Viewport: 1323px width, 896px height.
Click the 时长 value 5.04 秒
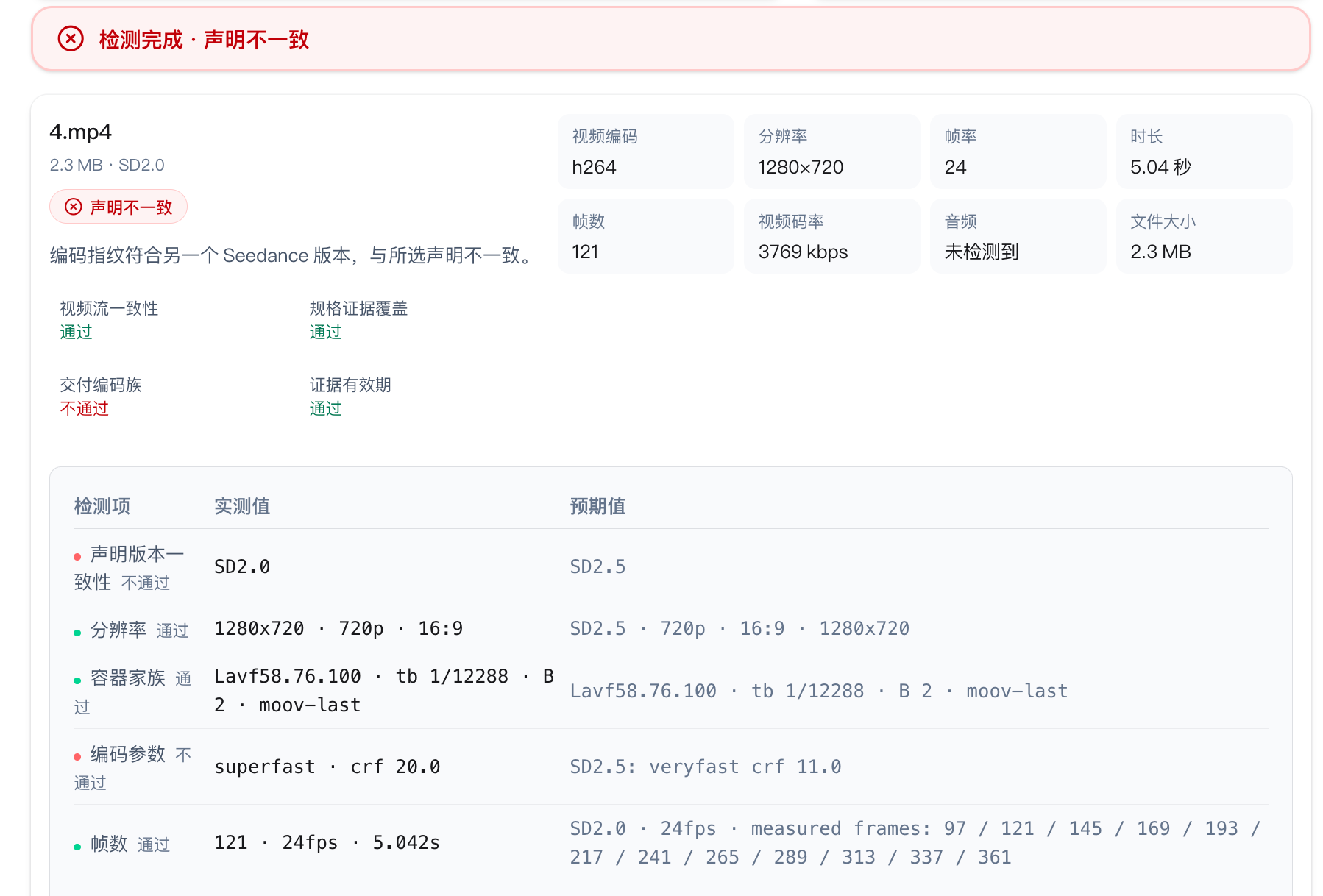point(1160,167)
